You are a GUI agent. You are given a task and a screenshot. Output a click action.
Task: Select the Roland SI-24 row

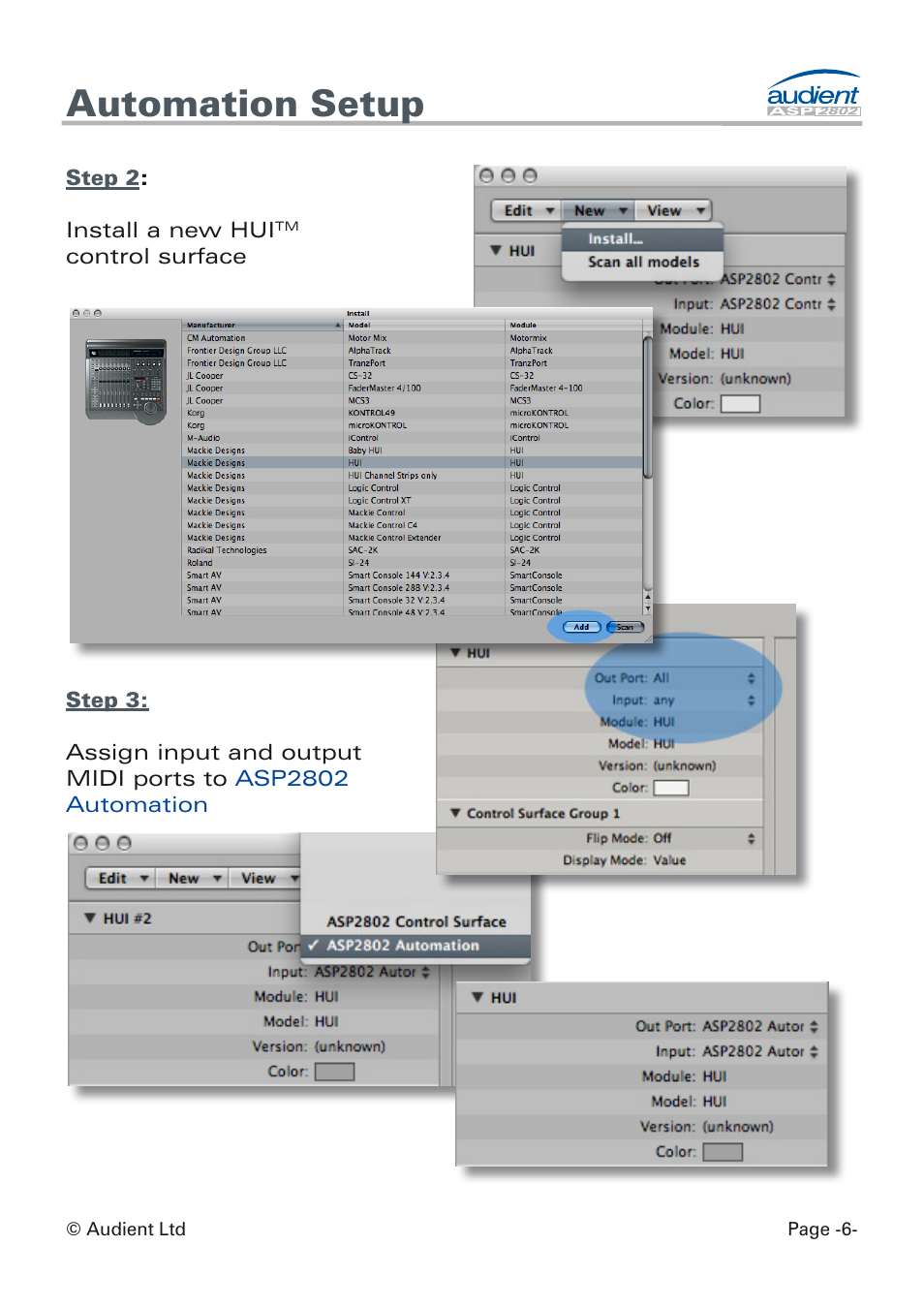412,563
